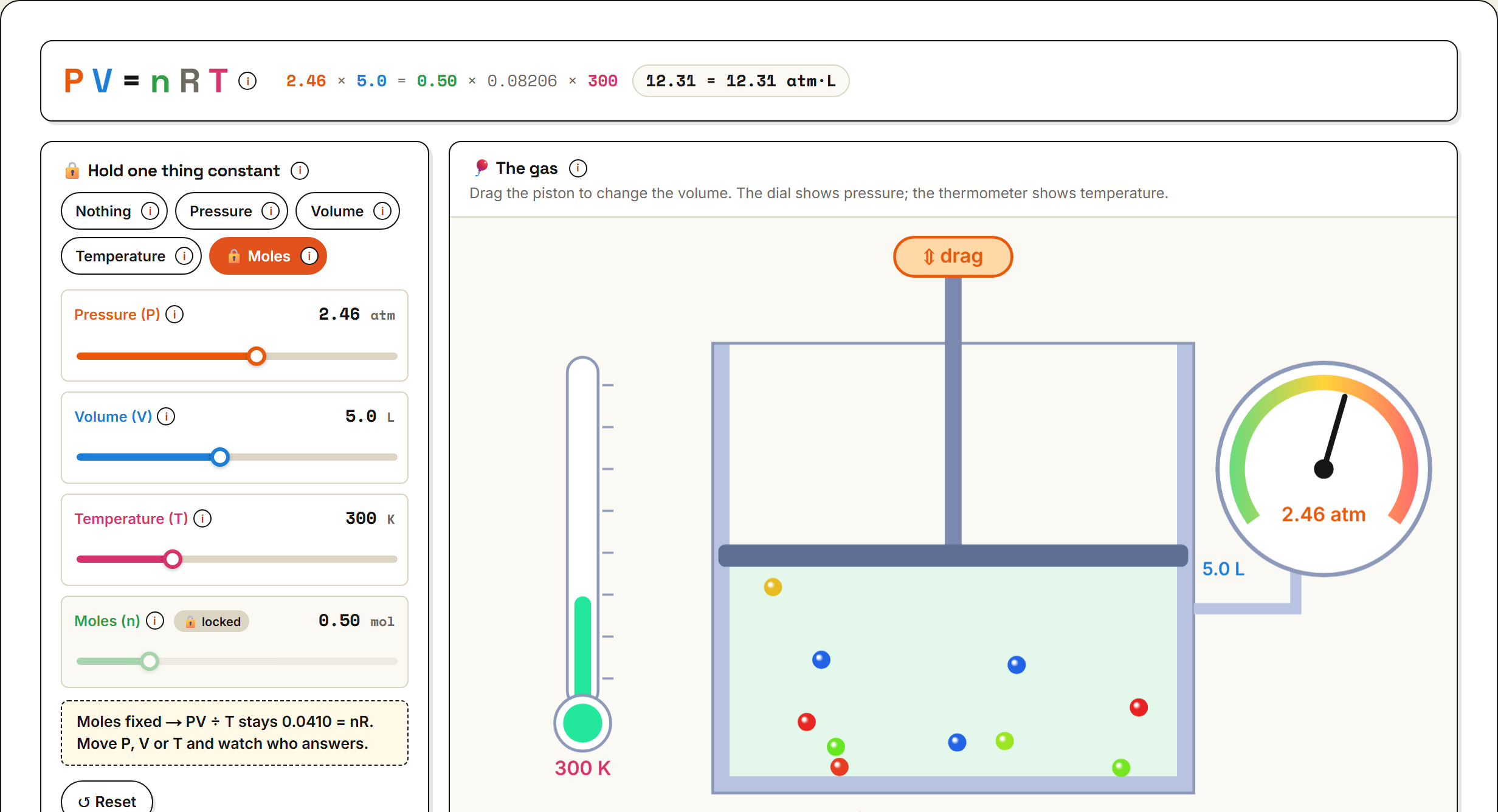The image size is (1498, 812).
Task: Click the '2.46 atm' value in Pressure card
Action: 356,314
